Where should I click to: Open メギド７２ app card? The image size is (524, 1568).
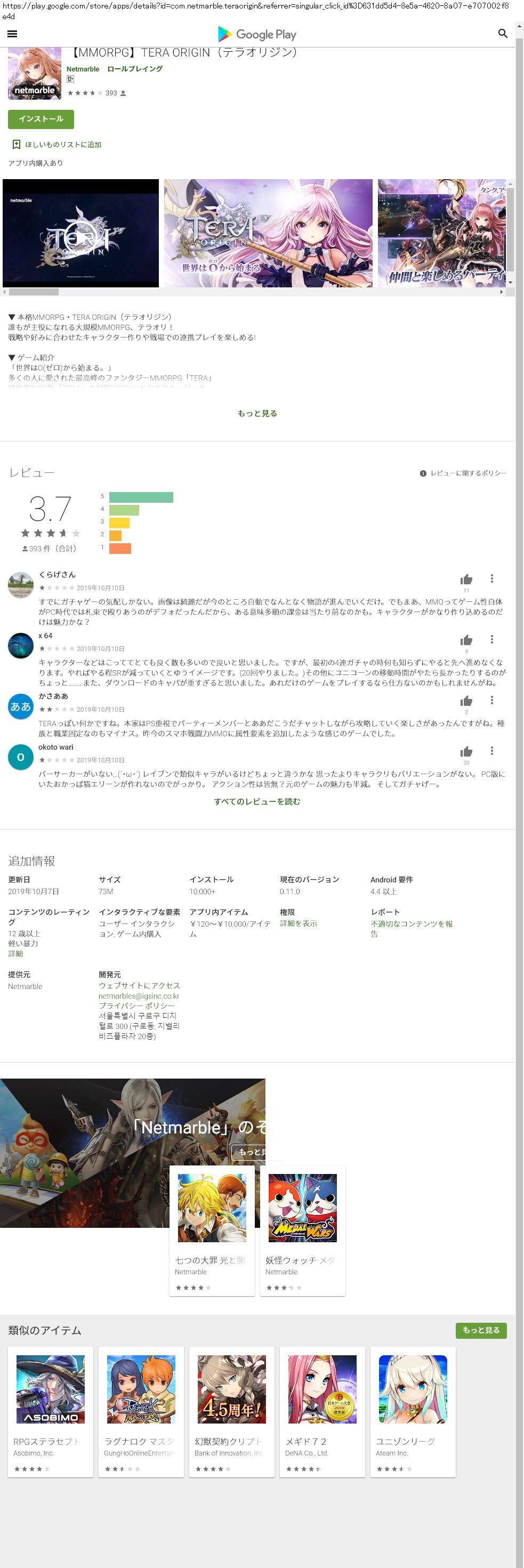(x=323, y=1412)
